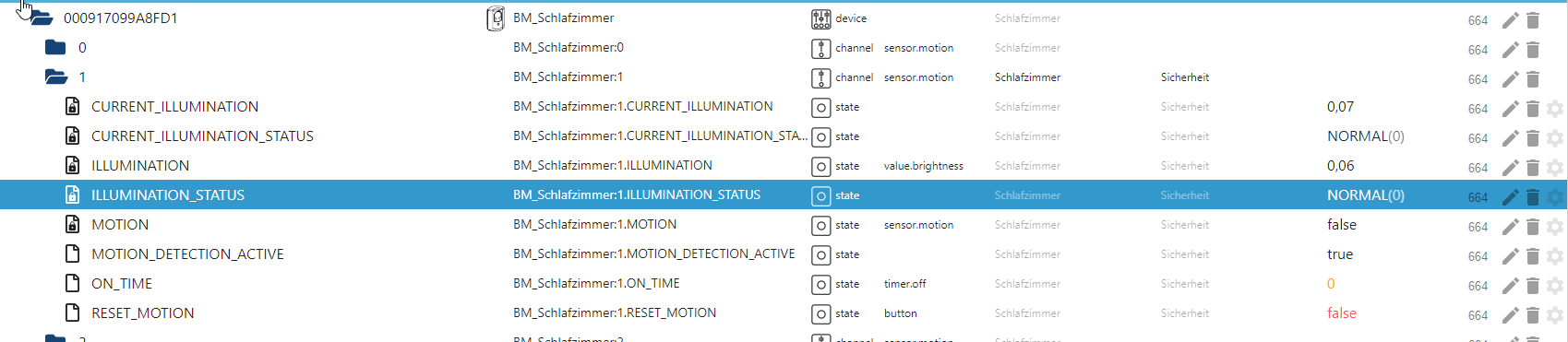Delete channel 0 with its trash icon
The image size is (1568, 342).
(x=1533, y=50)
